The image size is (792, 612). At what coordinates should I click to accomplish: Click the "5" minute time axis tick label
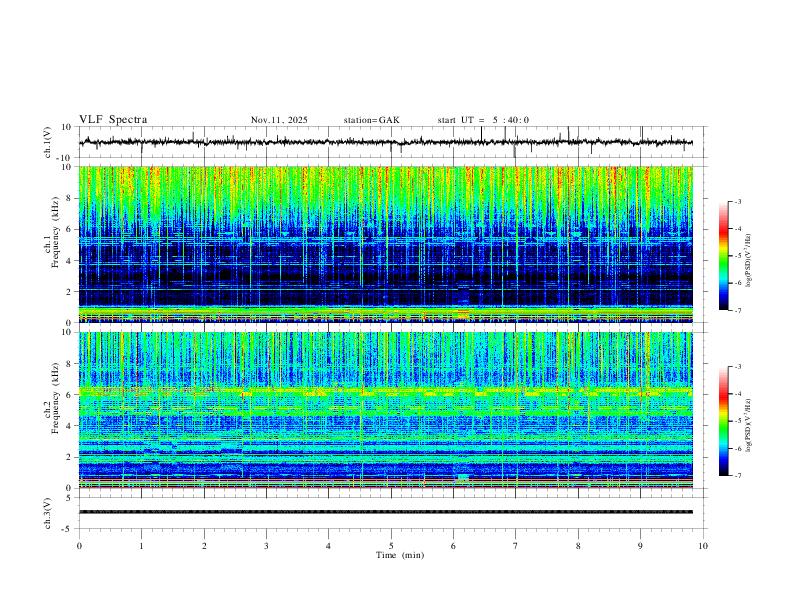(391, 546)
